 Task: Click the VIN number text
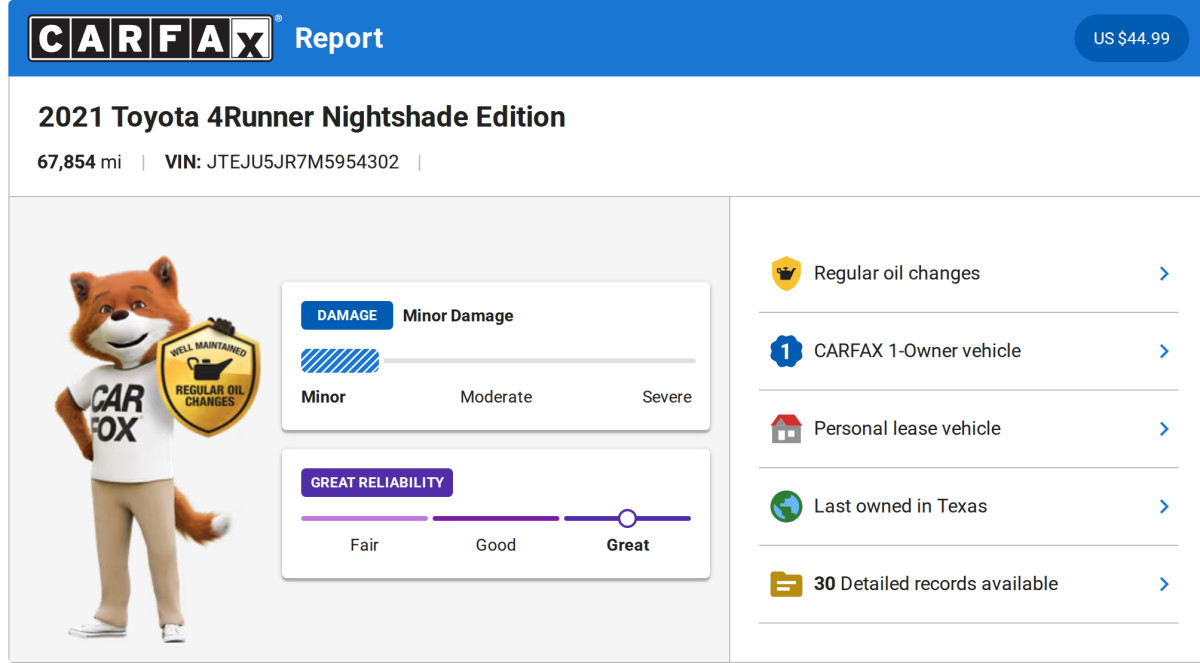[x=302, y=162]
